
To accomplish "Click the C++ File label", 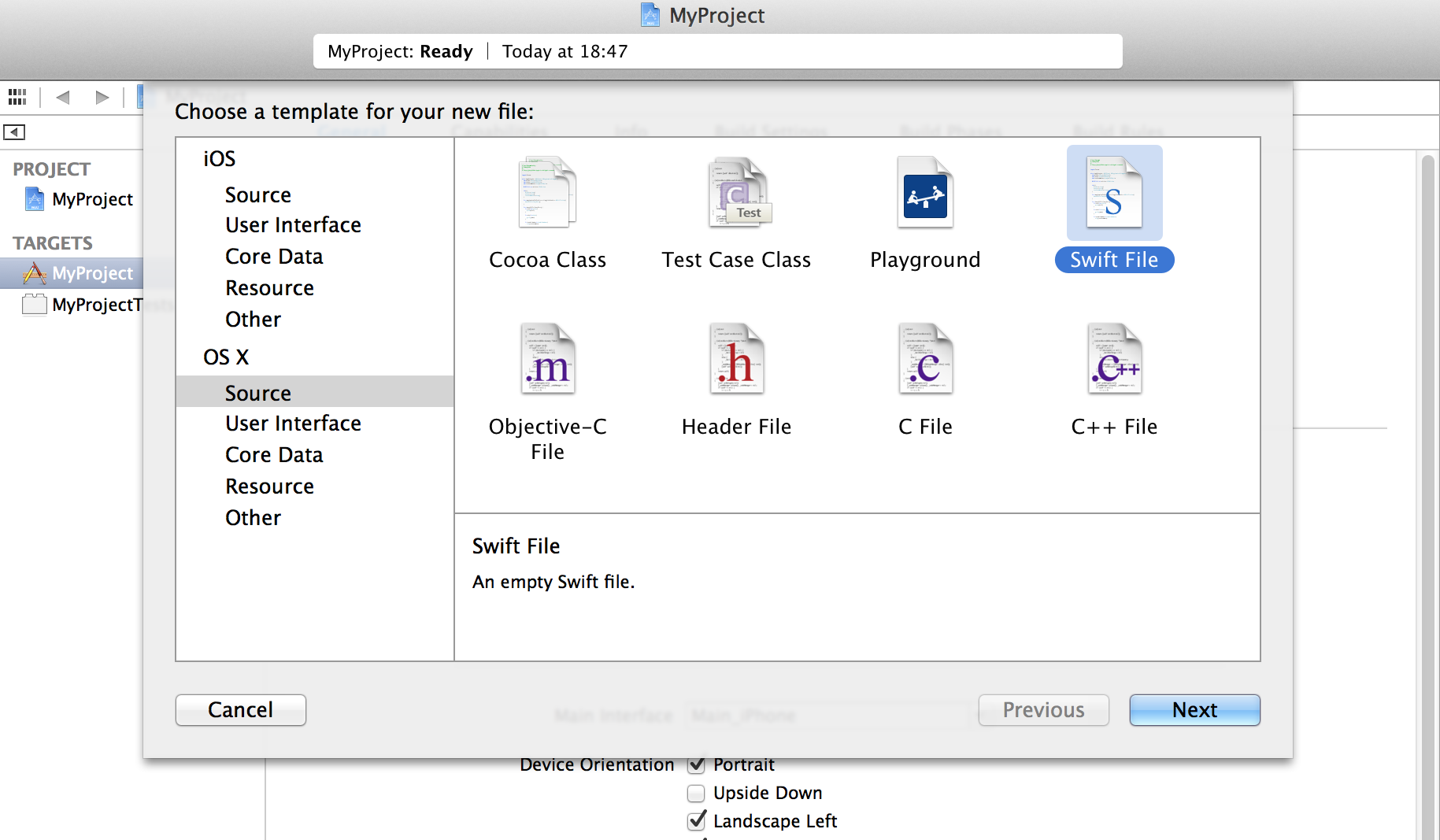I will [1115, 427].
